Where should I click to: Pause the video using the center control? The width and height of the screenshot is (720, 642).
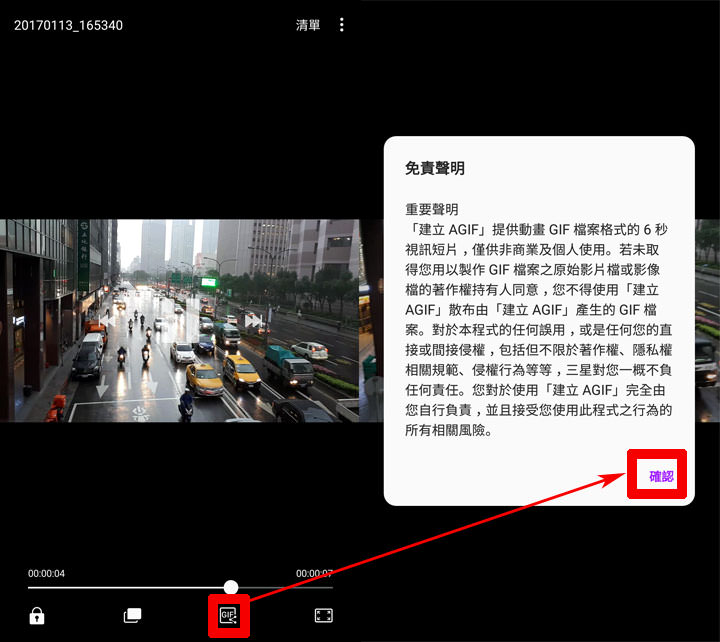180,321
